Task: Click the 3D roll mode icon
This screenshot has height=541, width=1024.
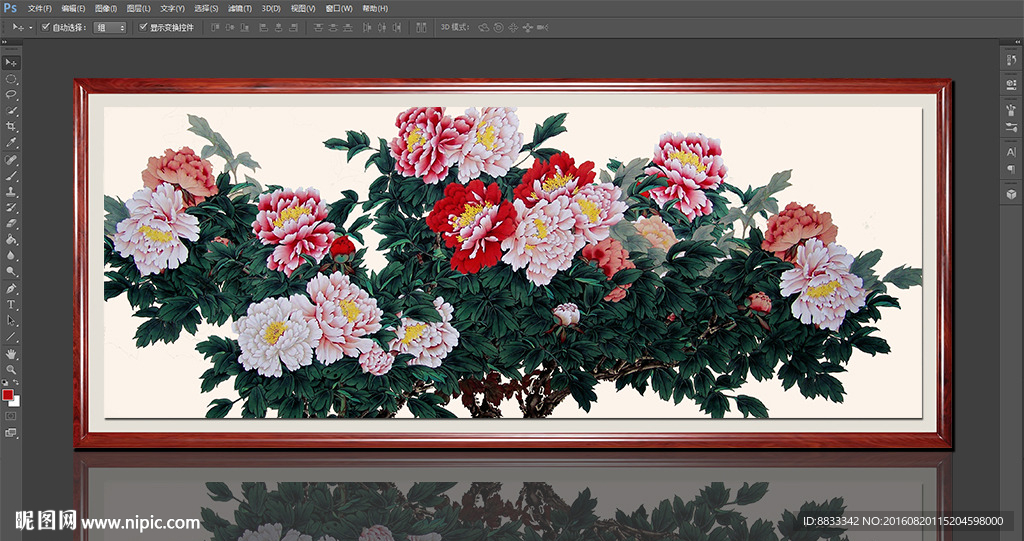Action: [499, 27]
